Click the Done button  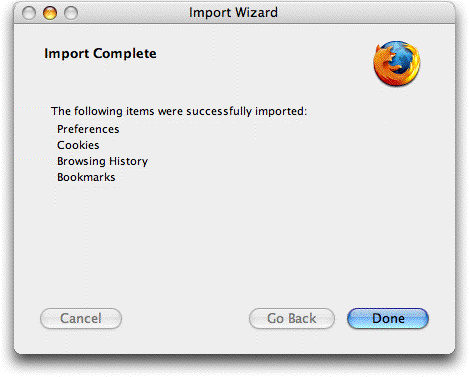coord(388,318)
